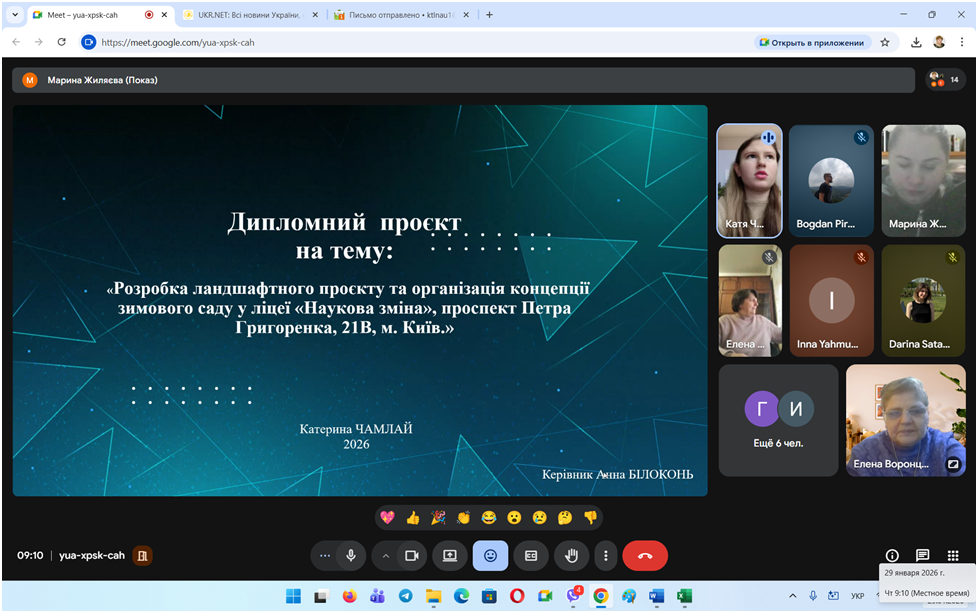Hide the emoji reactions bar
The width and height of the screenshot is (978, 613).
(x=490, y=555)
